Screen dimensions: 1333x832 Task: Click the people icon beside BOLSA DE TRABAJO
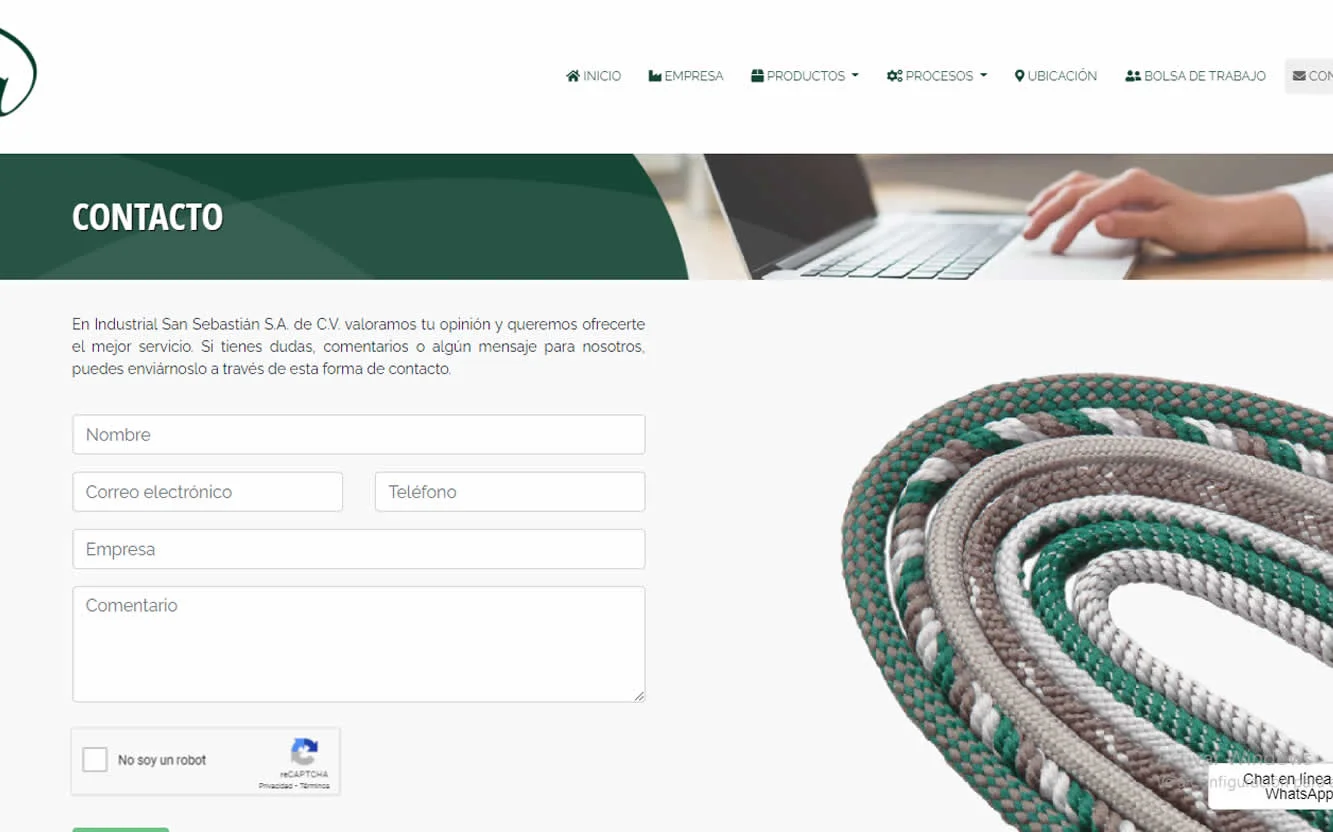point(1133,76)
